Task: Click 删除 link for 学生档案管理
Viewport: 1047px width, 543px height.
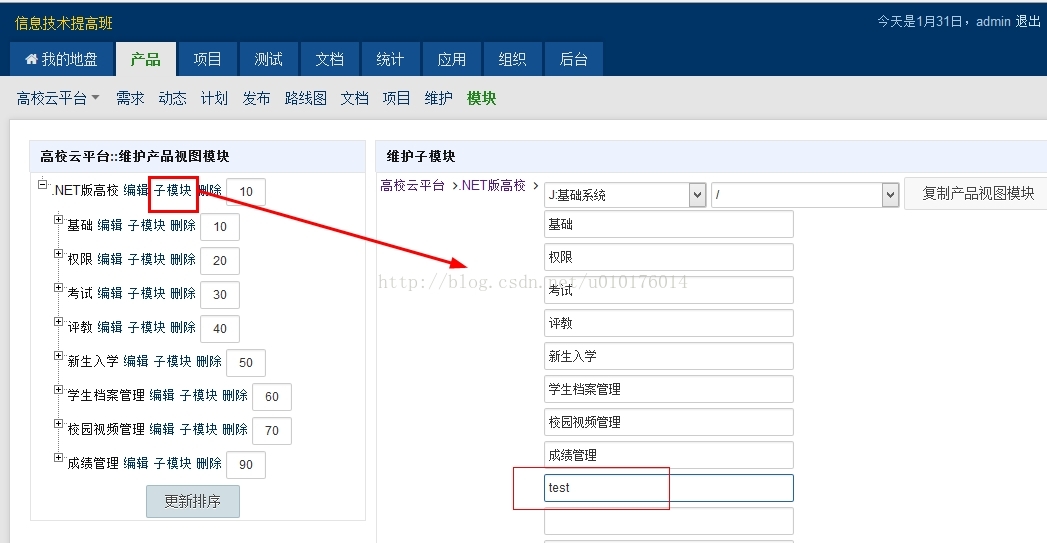Action: pyautogui.click(x=235, y=396)
